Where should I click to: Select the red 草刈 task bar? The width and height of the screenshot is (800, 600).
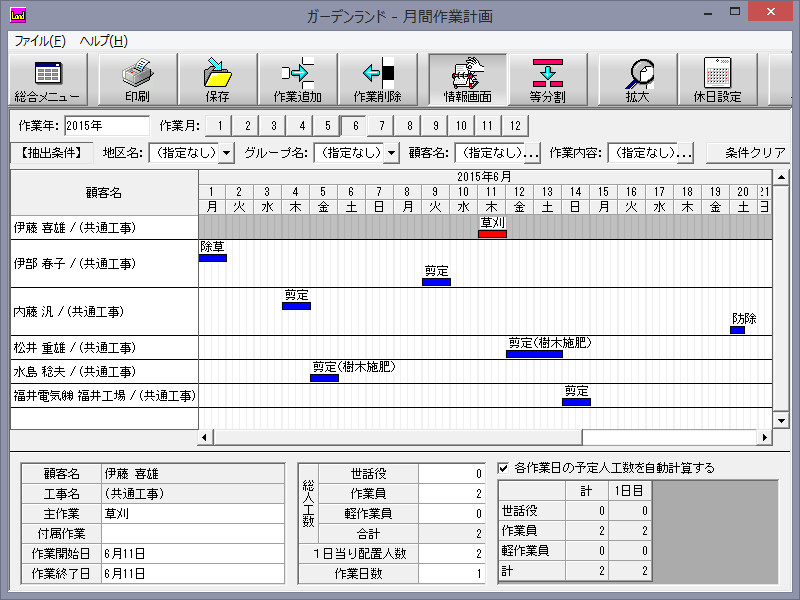(492, 234)
